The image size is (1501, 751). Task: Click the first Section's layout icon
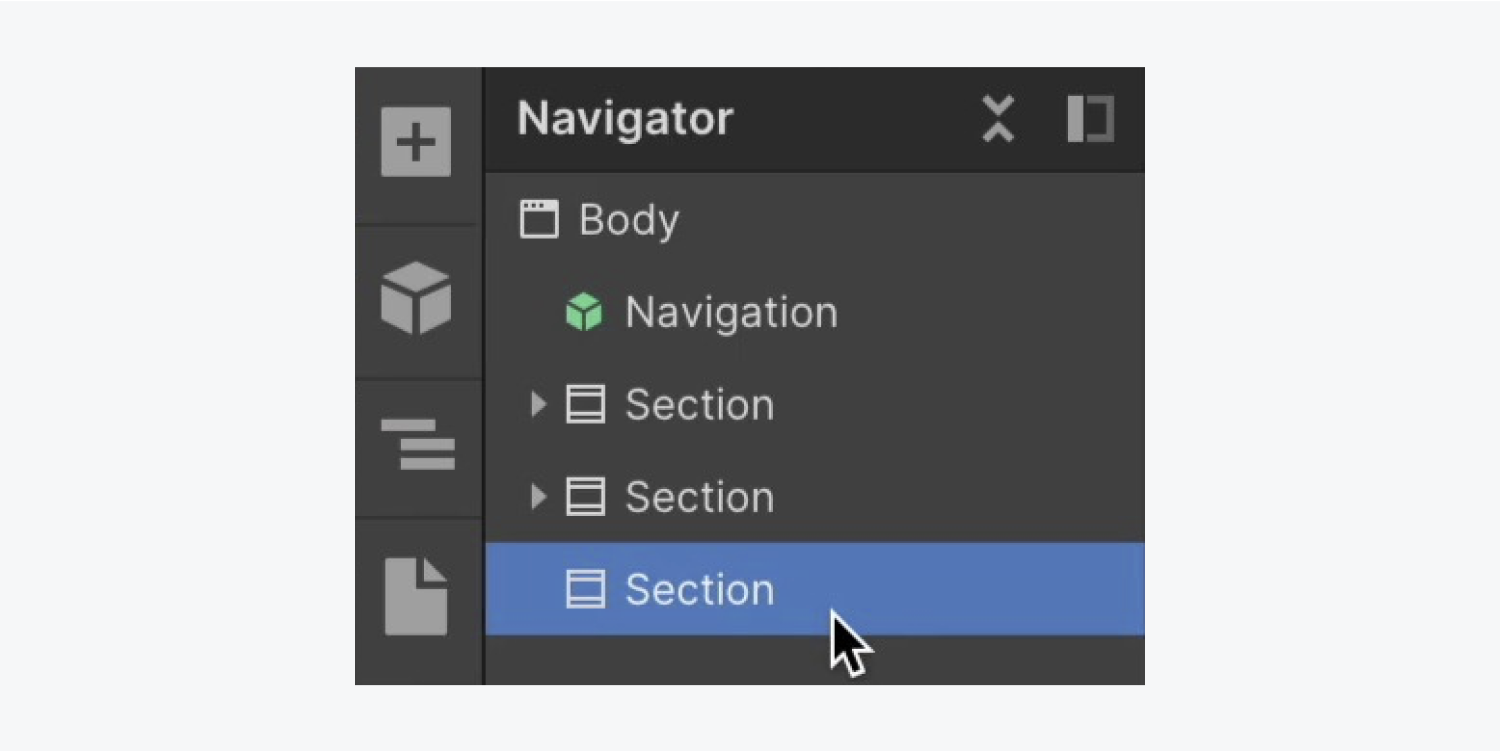pyautogui.click(x=585, y=405)
